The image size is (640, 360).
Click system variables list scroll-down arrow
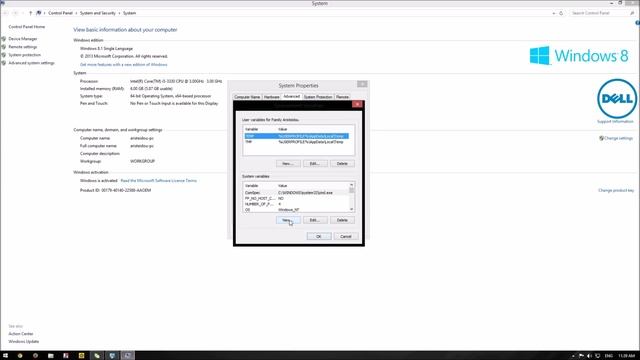[351, 209]
